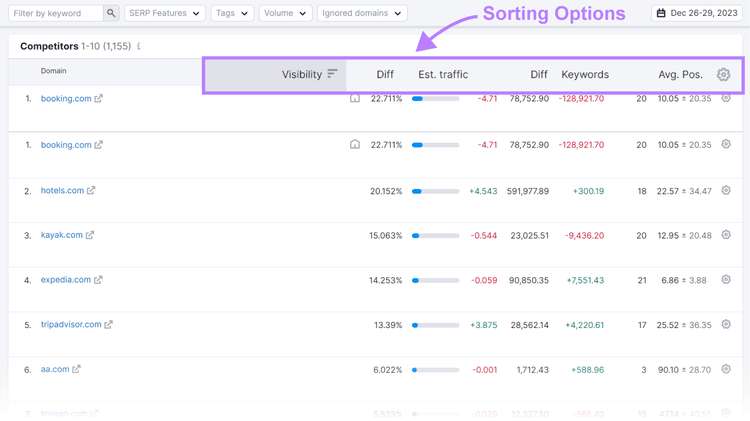Open aa.com external link icon

coord(77,369)
